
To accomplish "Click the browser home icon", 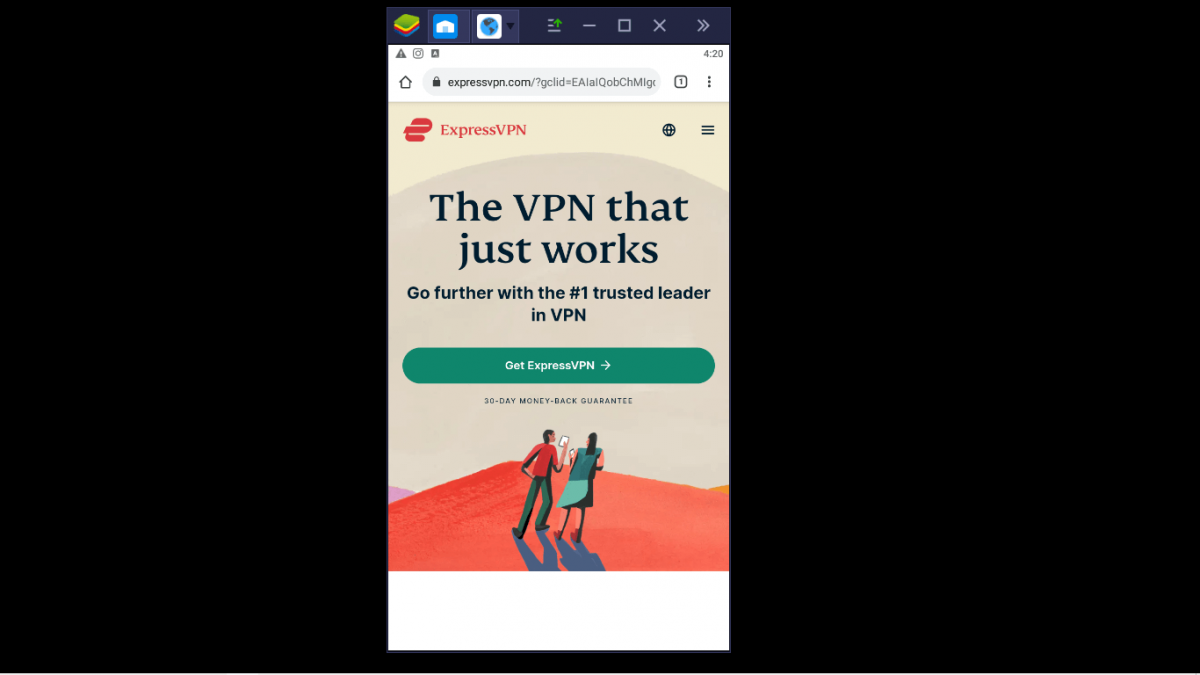I will point(405,81).
